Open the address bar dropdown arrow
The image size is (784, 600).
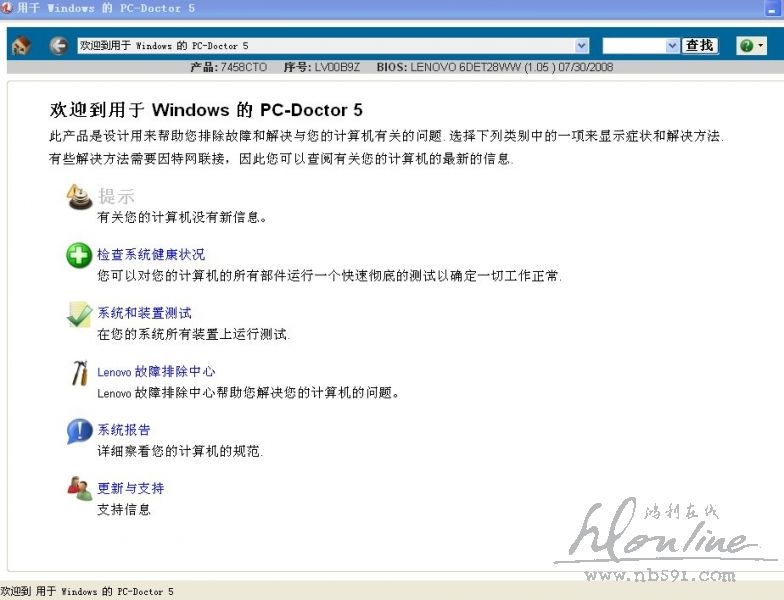581,46
